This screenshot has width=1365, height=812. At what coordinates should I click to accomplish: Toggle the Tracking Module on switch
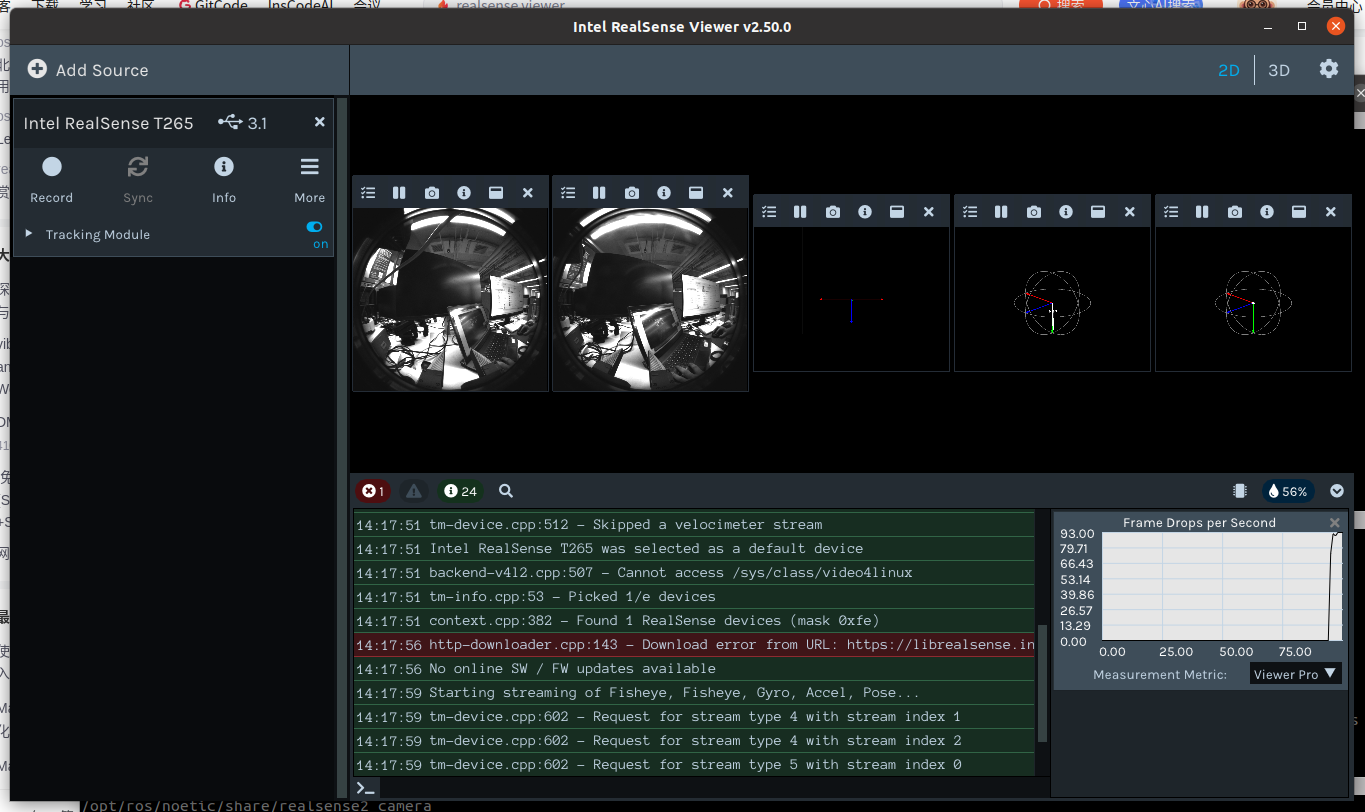(x=314, y=228)
